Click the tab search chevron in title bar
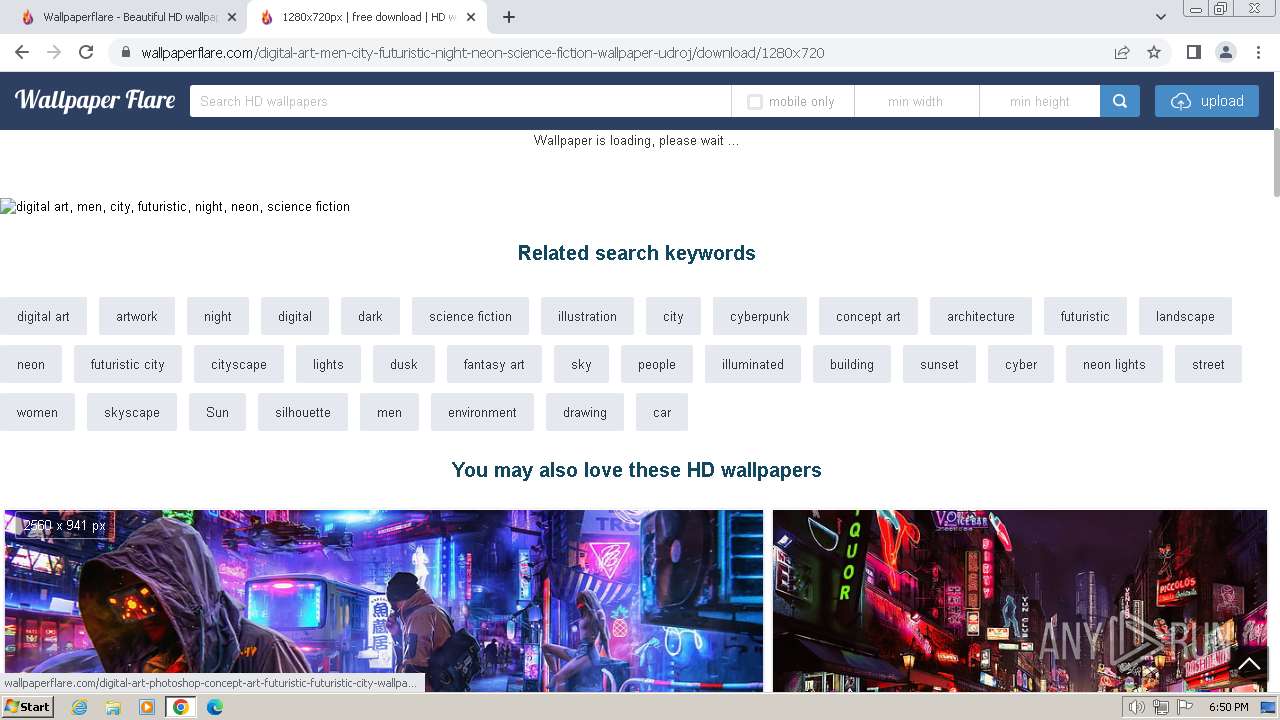The image size is (1280, 720). [x=1161, y=17]
